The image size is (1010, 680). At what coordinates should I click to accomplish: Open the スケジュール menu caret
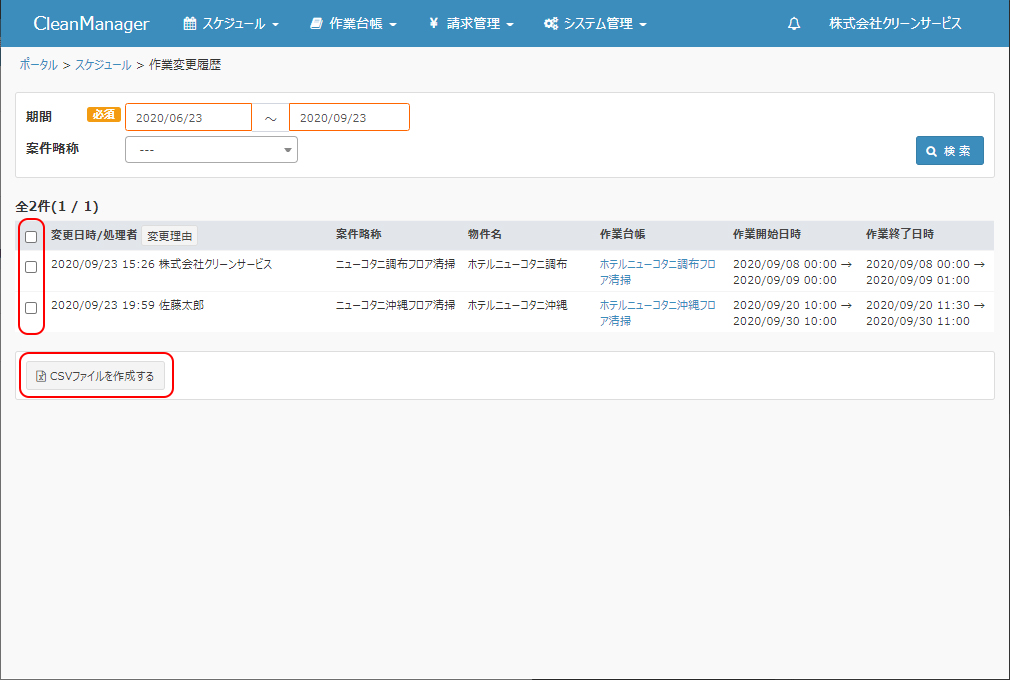[275, 25]
